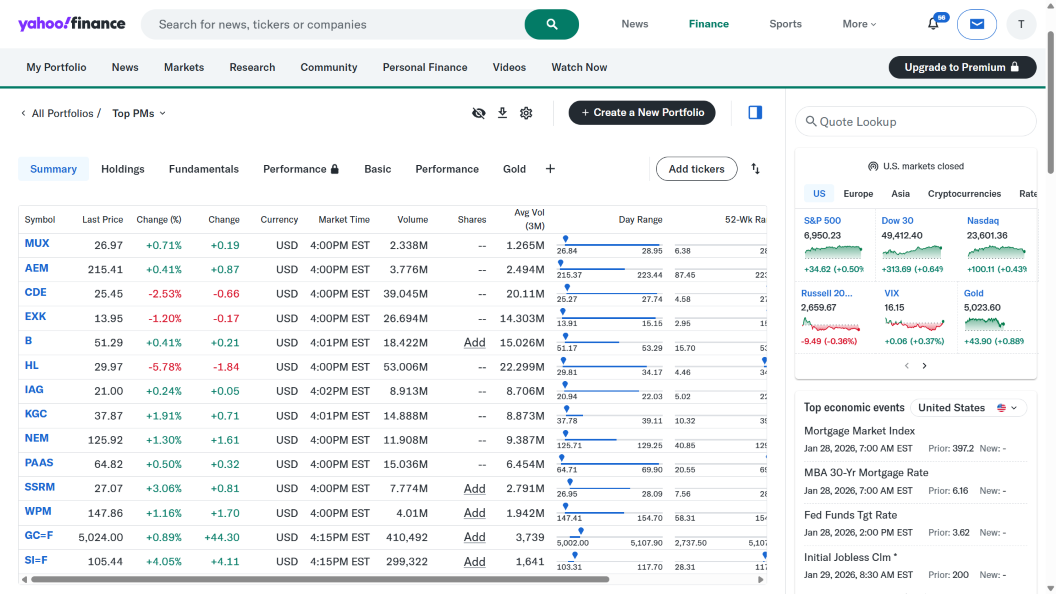The width and height of the screenshot is (1056, 594).
Task: Click the plus icon to add a view
Action: [550, 169]
